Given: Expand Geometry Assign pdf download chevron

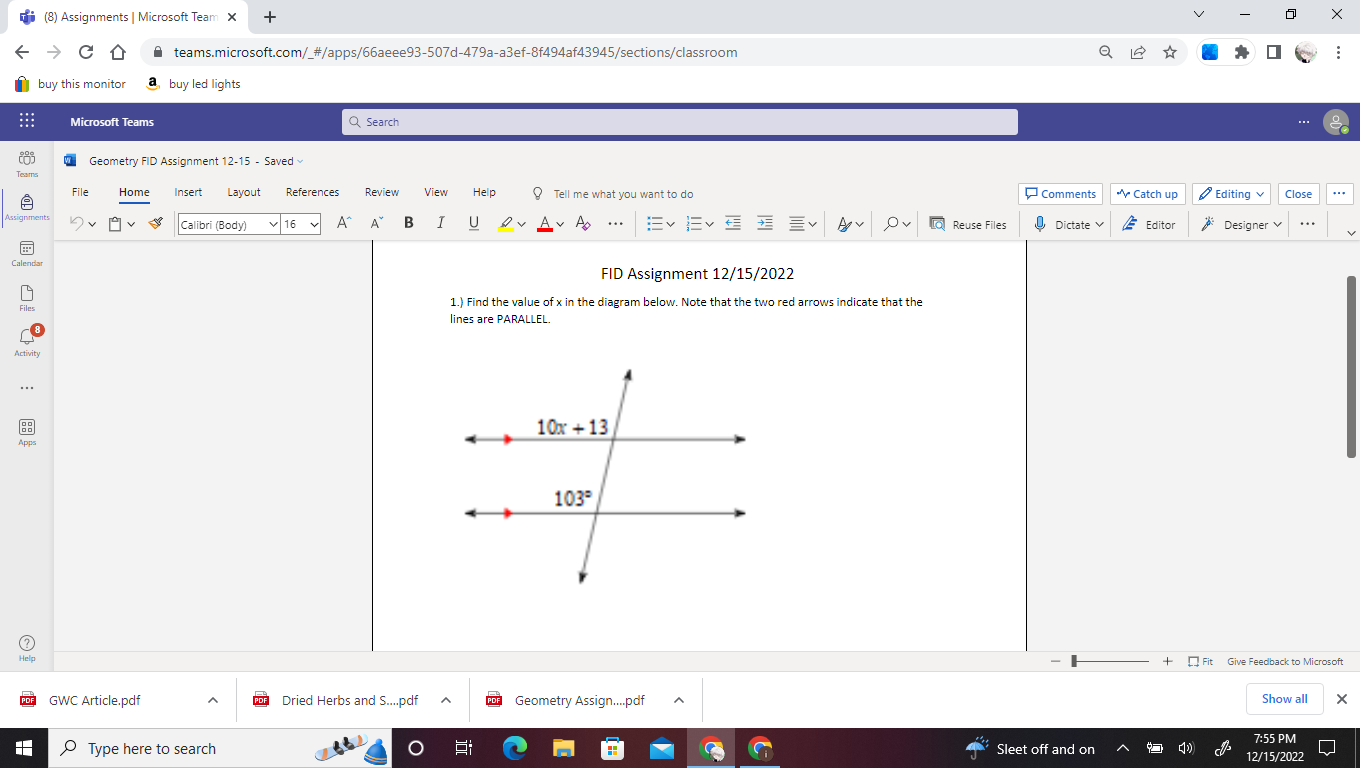Looking at the screenshot, I should [678, 700].
